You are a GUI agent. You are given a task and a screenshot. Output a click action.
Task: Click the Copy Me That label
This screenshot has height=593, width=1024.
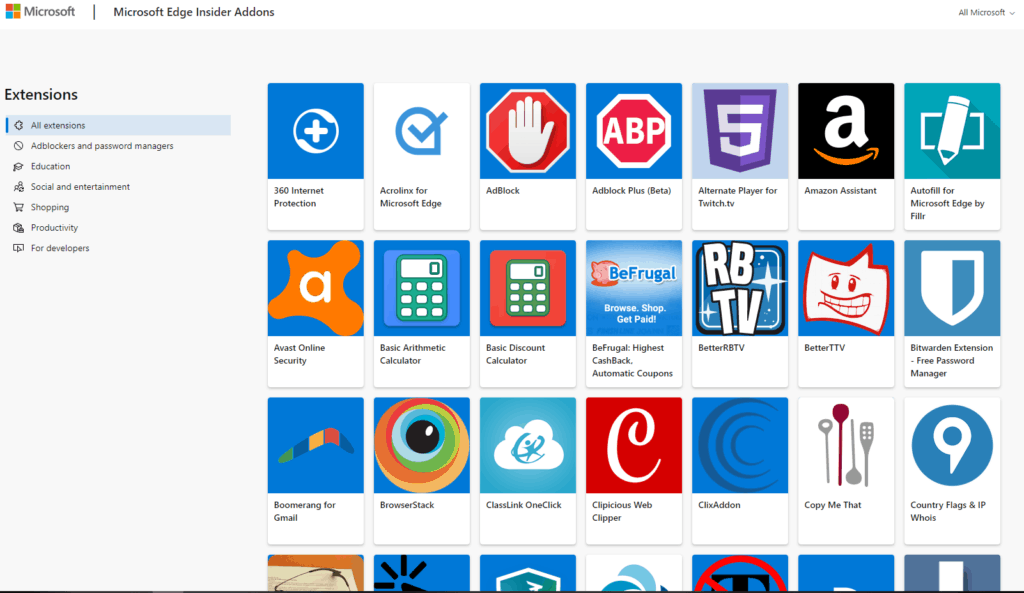[833, 505]
